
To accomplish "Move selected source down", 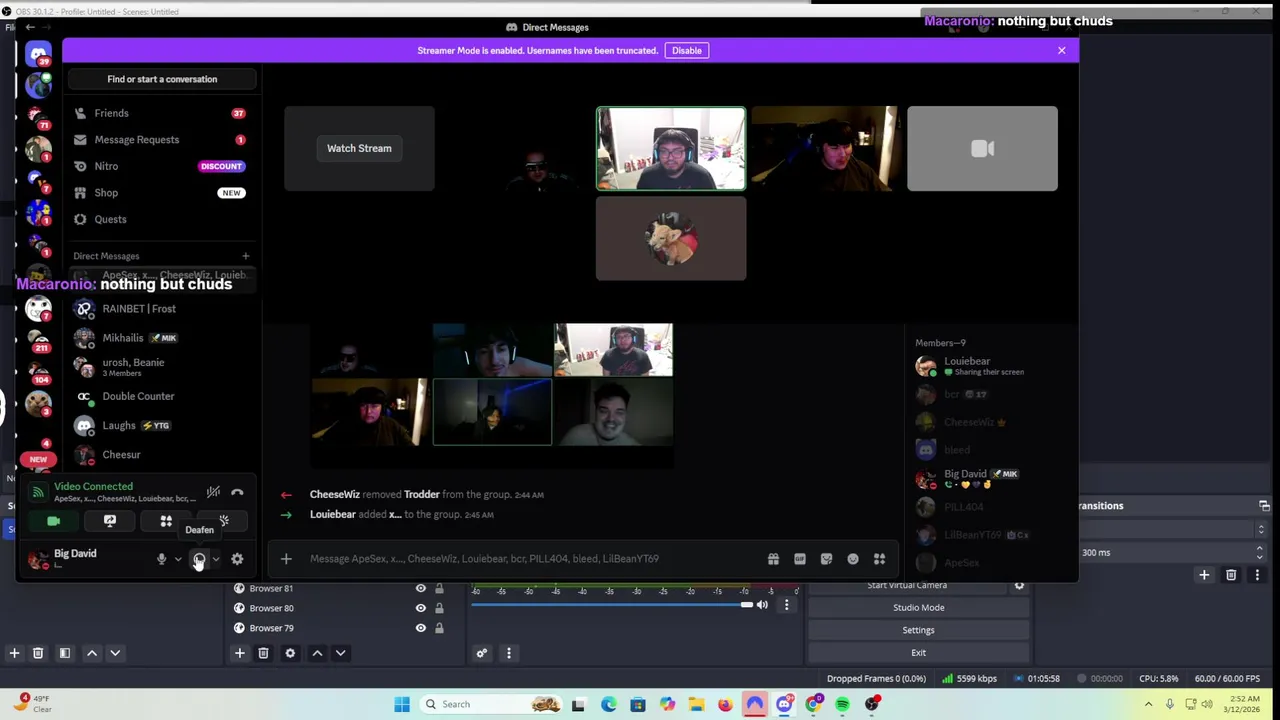I will (340, 653).
